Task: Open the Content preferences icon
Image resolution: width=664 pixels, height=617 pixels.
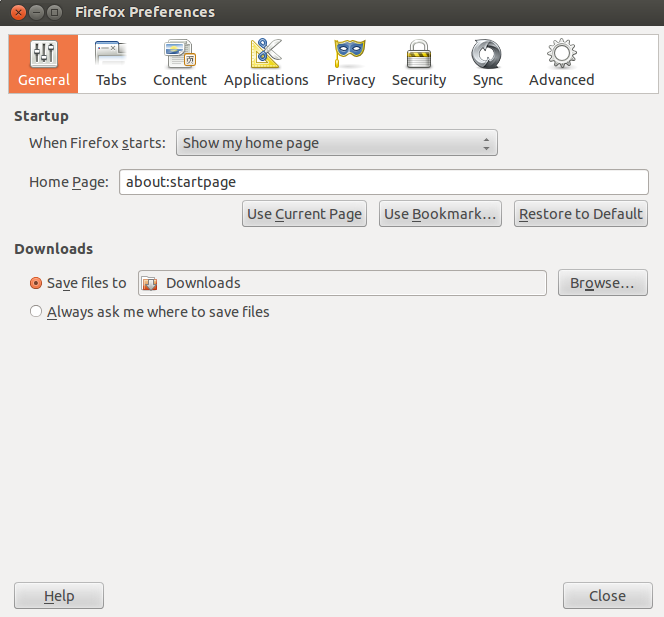Action: click(180, 54)
